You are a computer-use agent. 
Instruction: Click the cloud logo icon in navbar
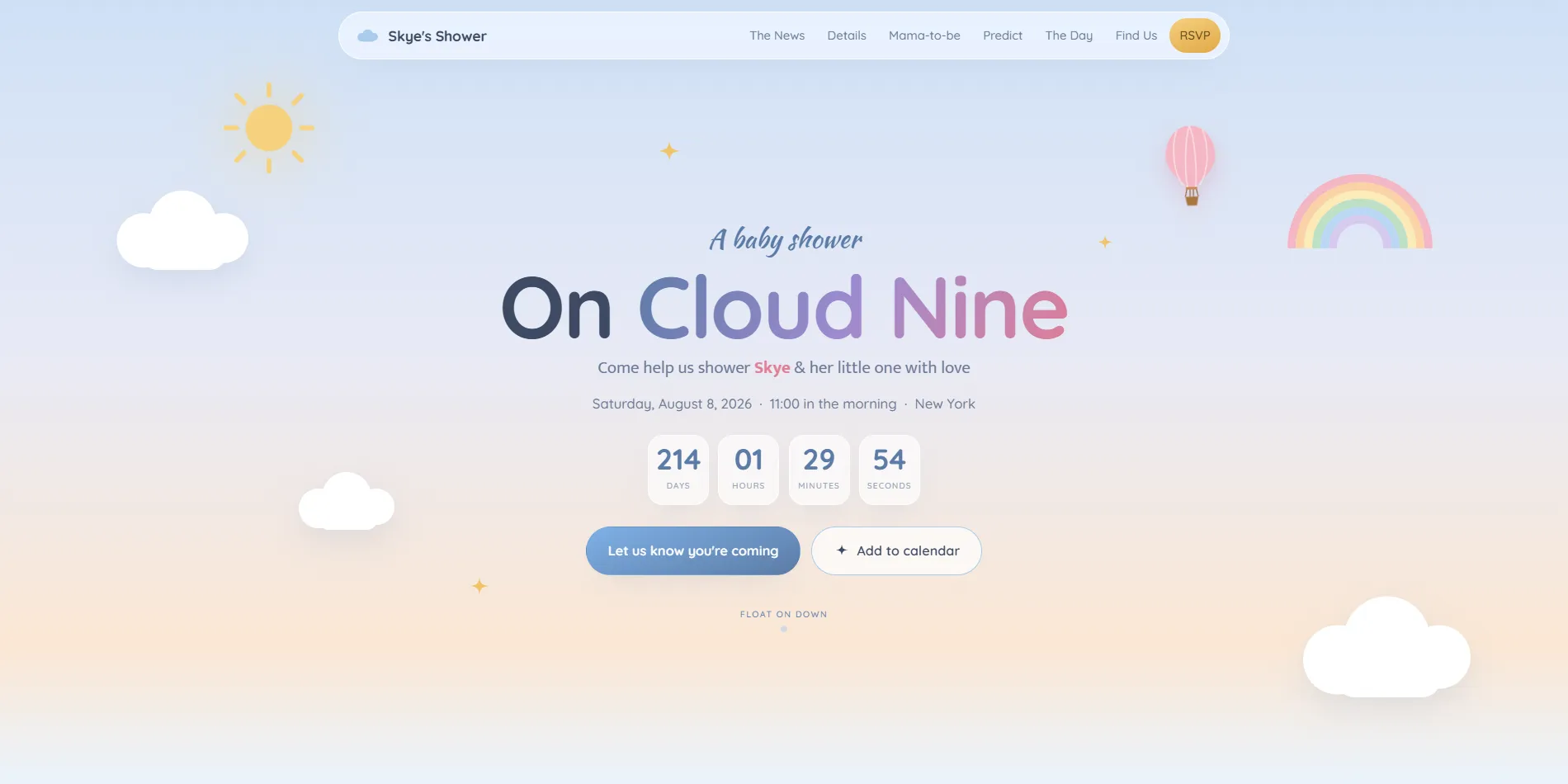pyautogui.click(x=367, y=36)
